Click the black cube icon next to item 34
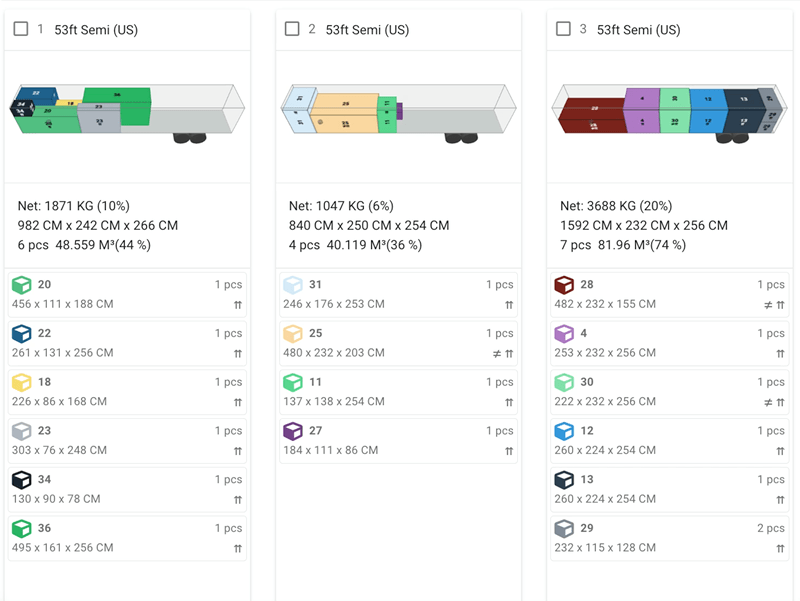800x601 pixels. (22, 479)
